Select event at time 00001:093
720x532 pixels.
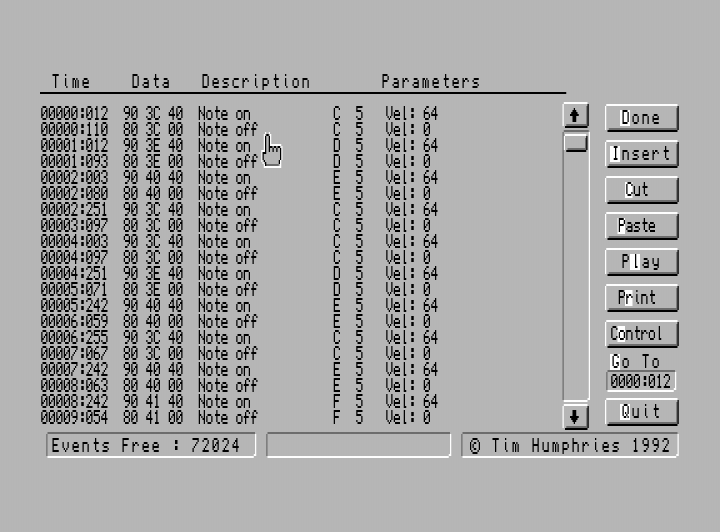239,162
